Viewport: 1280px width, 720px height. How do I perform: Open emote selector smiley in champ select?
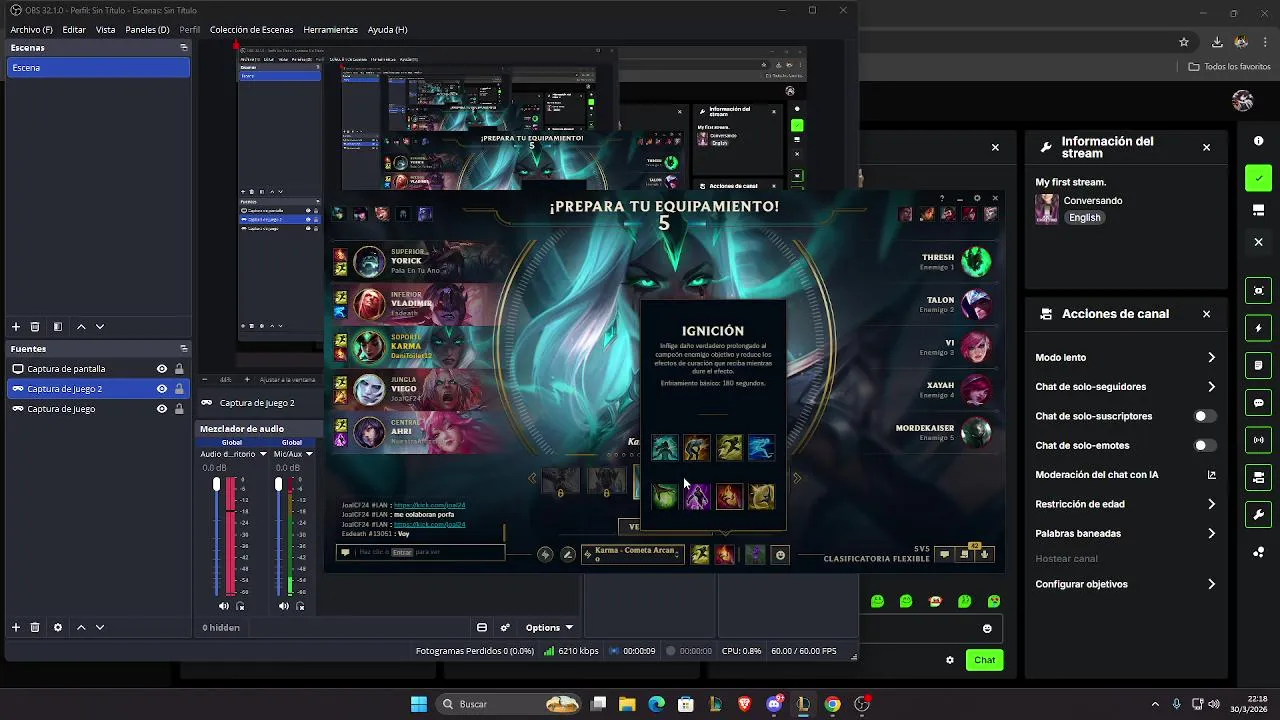[x=780, y=555]
